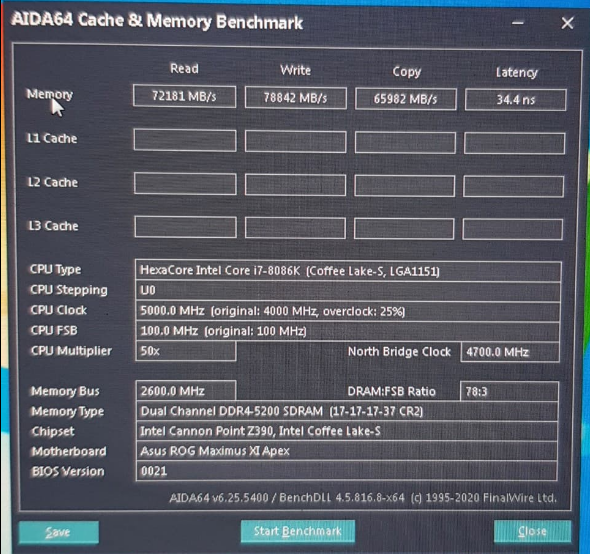This screenshot has height=554, width=590.
Task: Click the CPU Stepping label
Action: [69, 290]
